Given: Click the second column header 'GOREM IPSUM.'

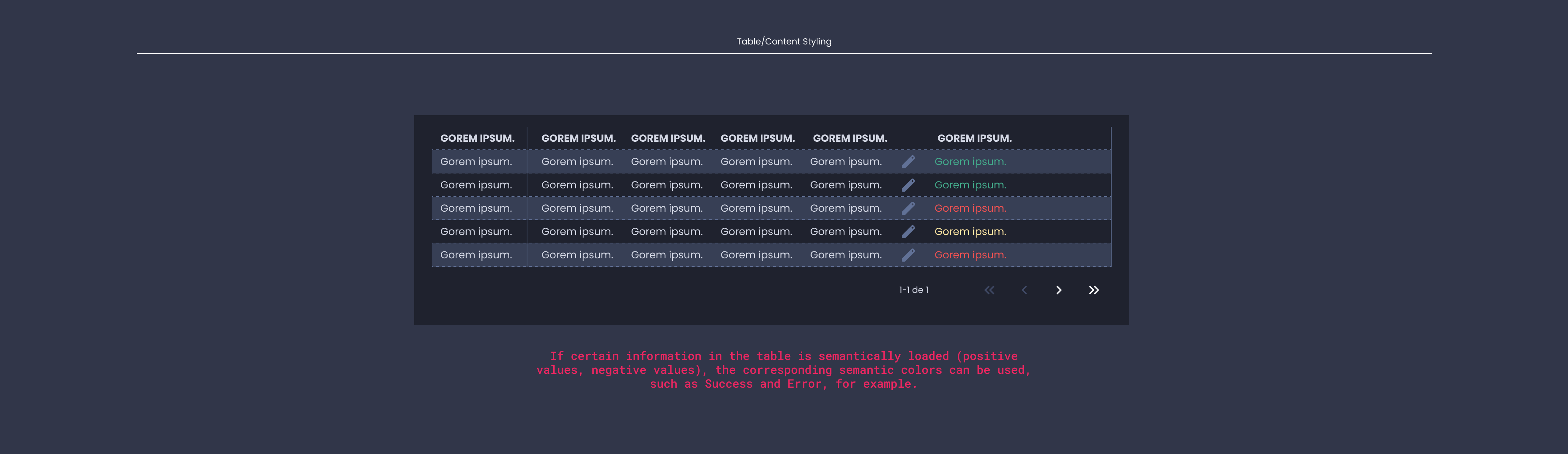Looking at the screenshot, I should [x=578, y=138].
